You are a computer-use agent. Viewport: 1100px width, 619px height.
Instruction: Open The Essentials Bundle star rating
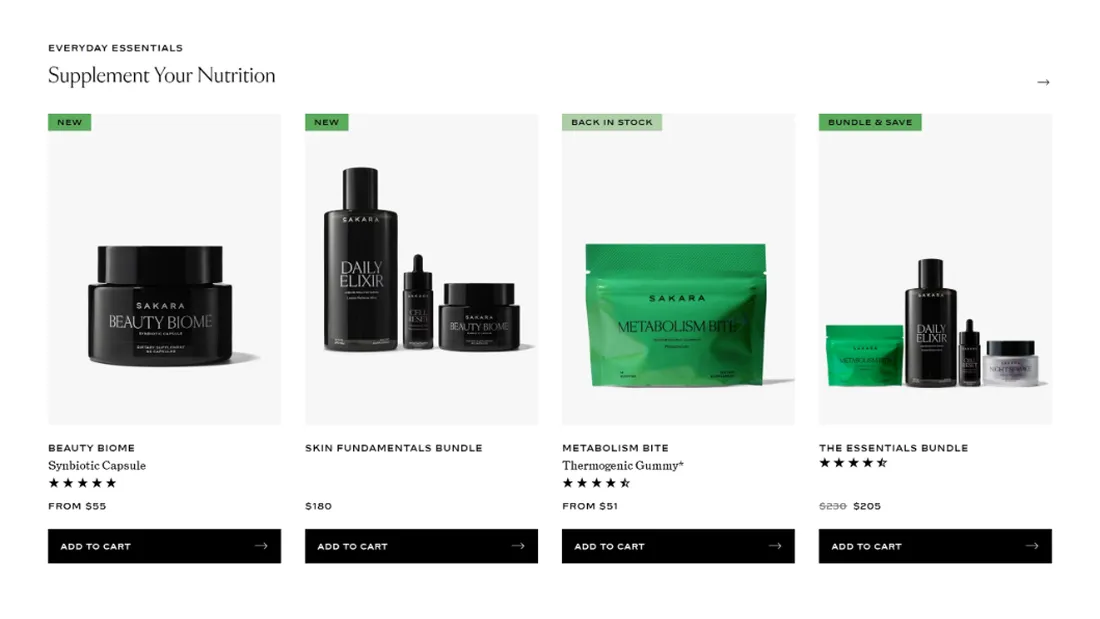[853, 462]
